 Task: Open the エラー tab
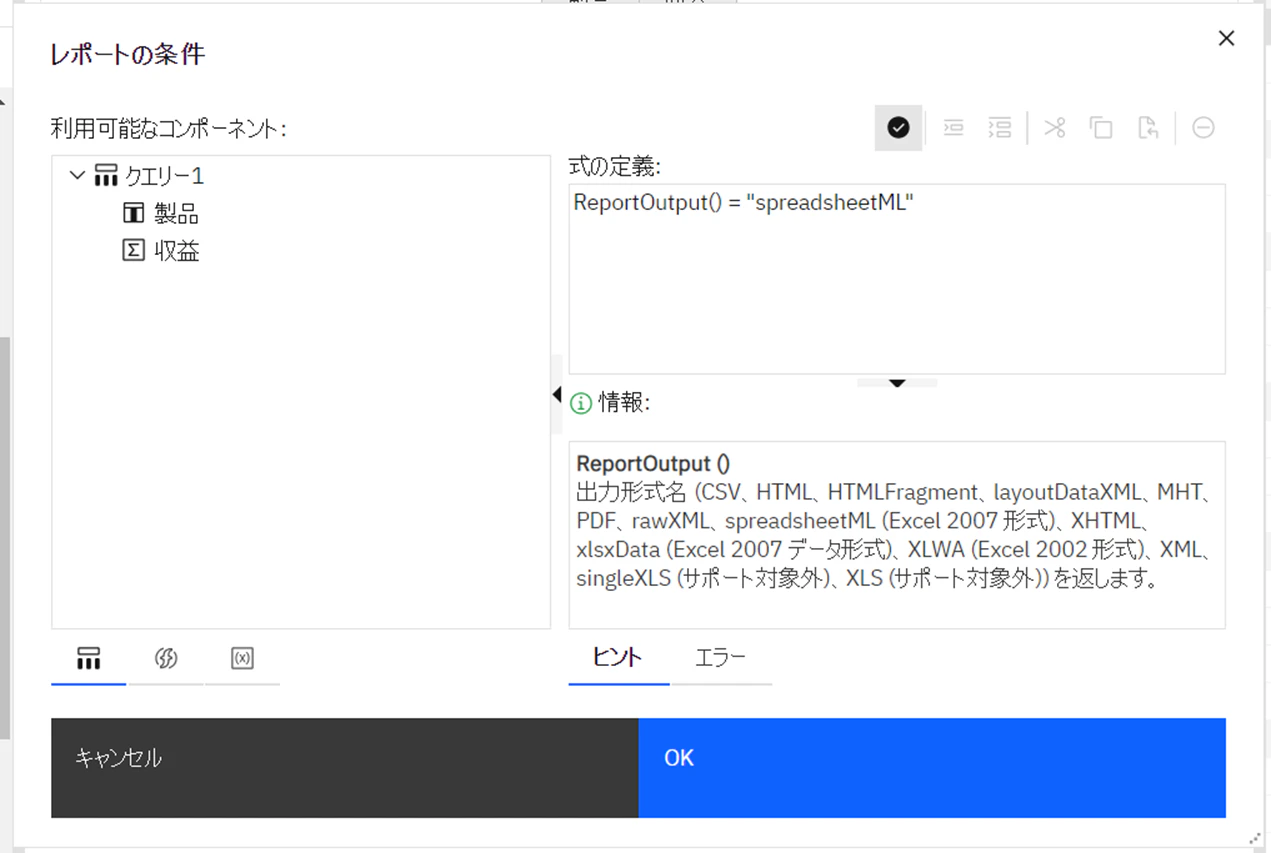click(x=721, y=658)
